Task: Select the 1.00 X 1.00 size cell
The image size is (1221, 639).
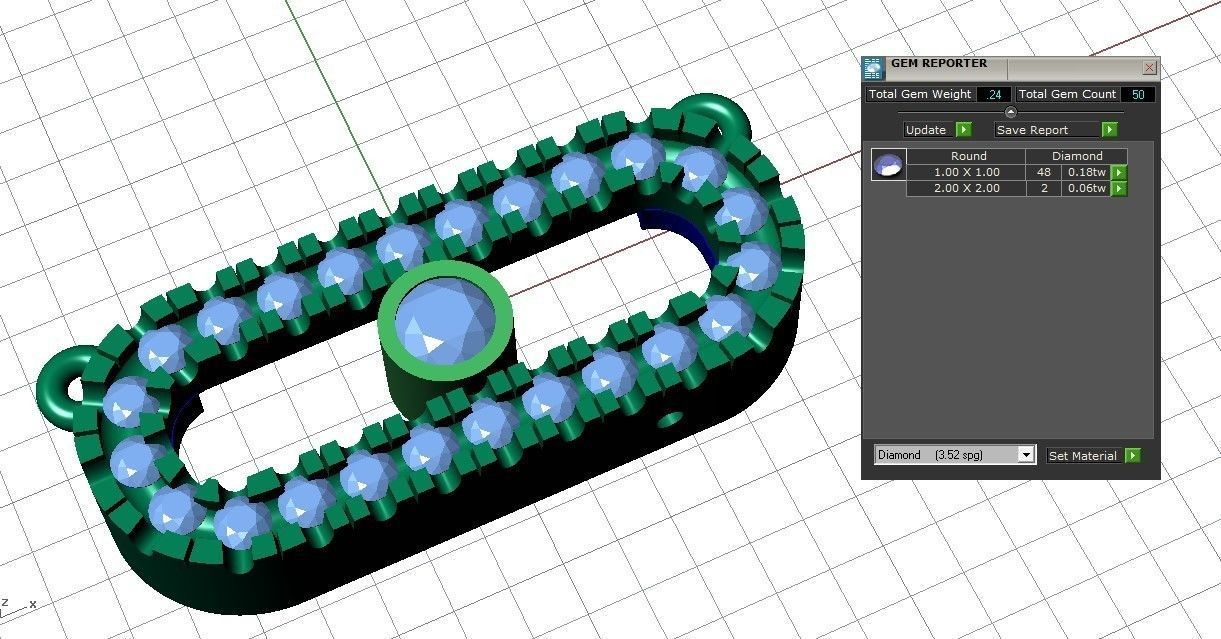Action: (x=967, y=172)
